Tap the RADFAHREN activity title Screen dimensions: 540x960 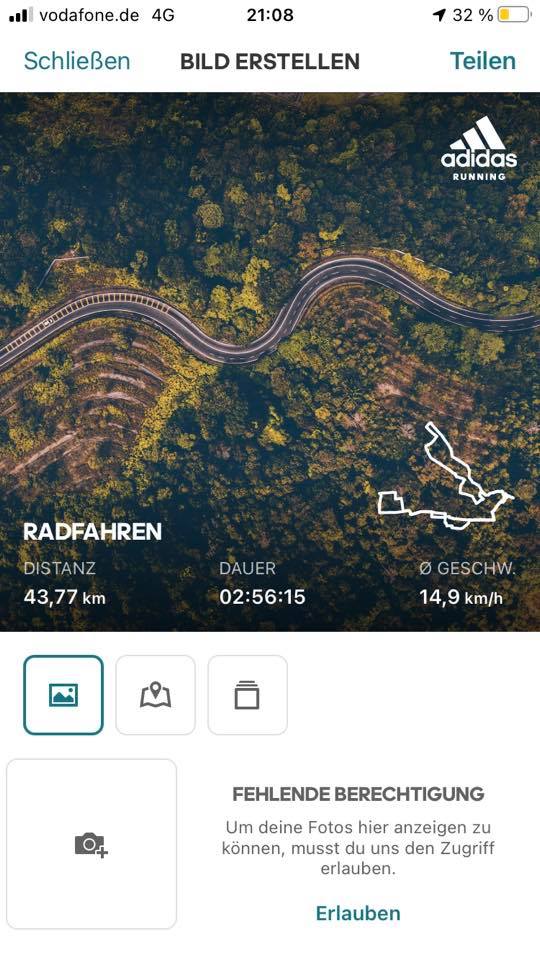click(92, 531)
